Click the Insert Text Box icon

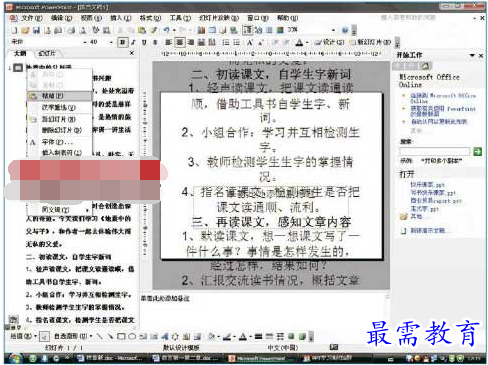(x=143, y=336)
